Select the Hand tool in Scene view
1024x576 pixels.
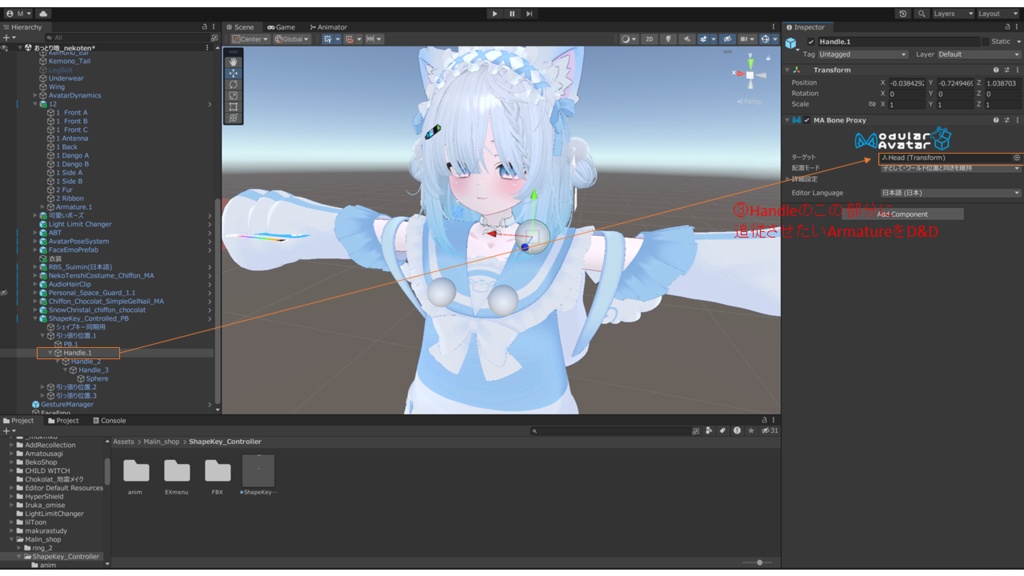coord(233,62)
